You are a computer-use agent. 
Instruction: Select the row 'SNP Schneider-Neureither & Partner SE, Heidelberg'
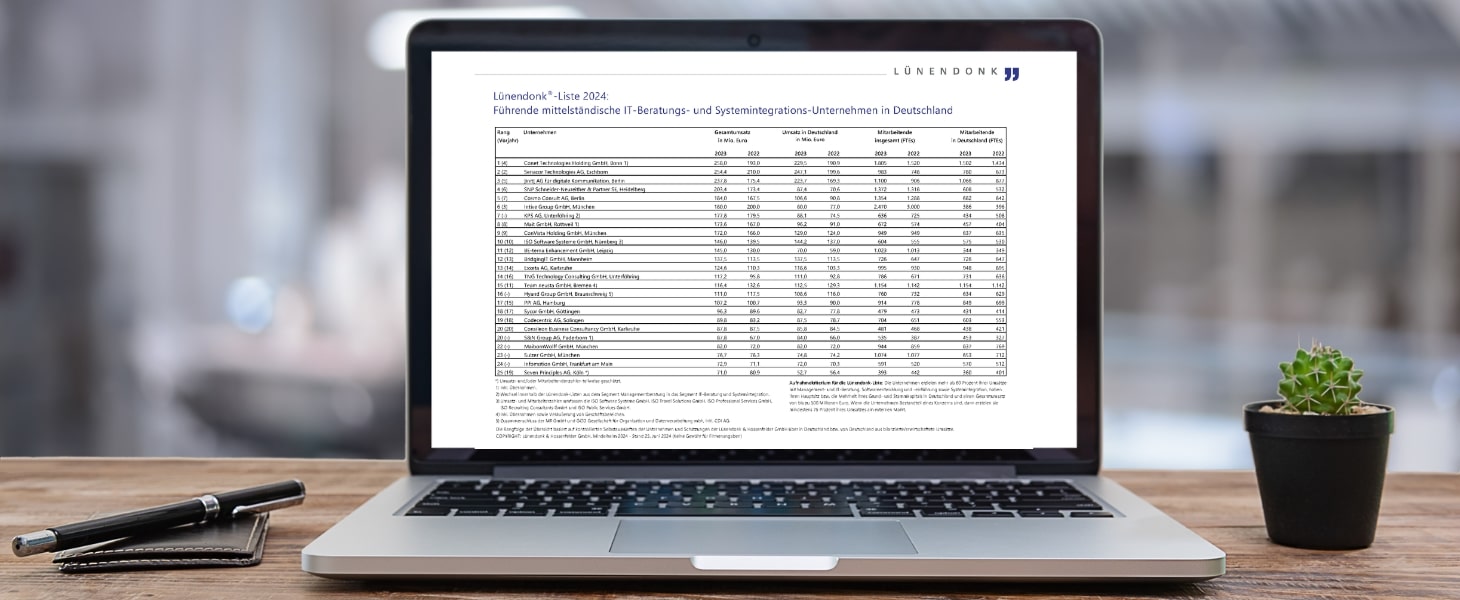[x=750, y=189]
